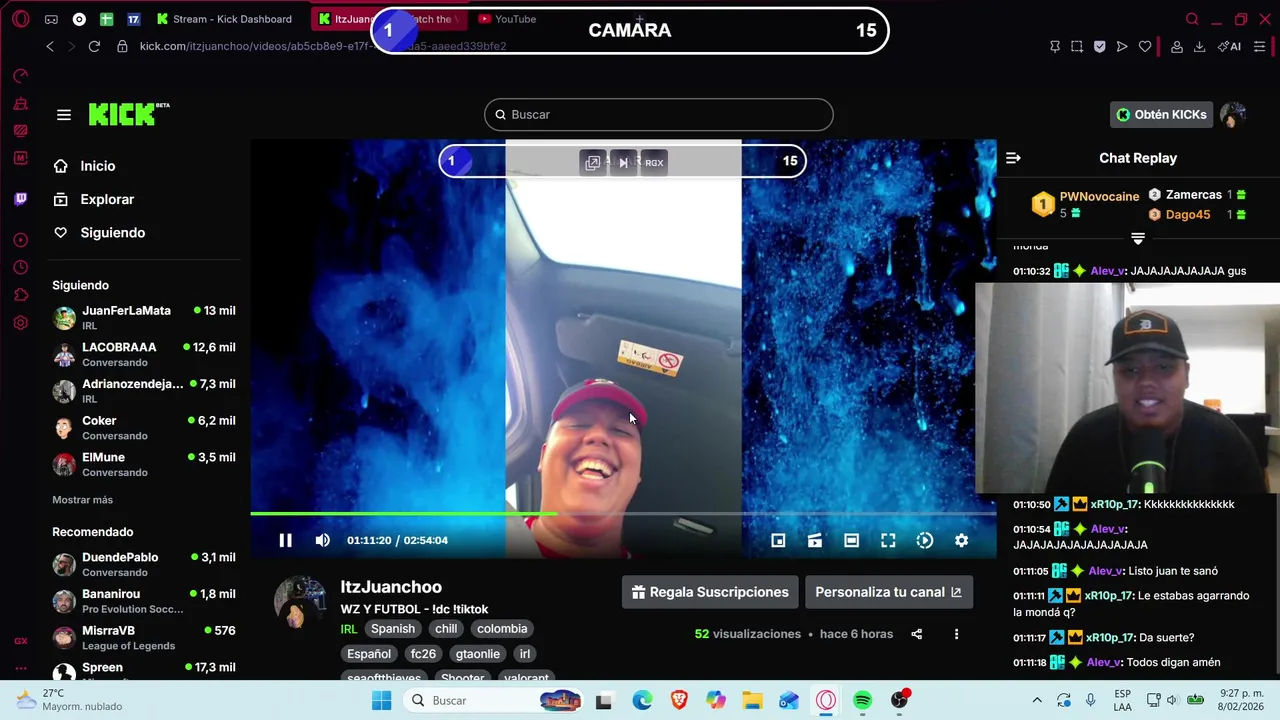The width and height of the screenshot is (1280, 720).
Task: Open pop-out icon on video overlay
Action: click(593, 162)
